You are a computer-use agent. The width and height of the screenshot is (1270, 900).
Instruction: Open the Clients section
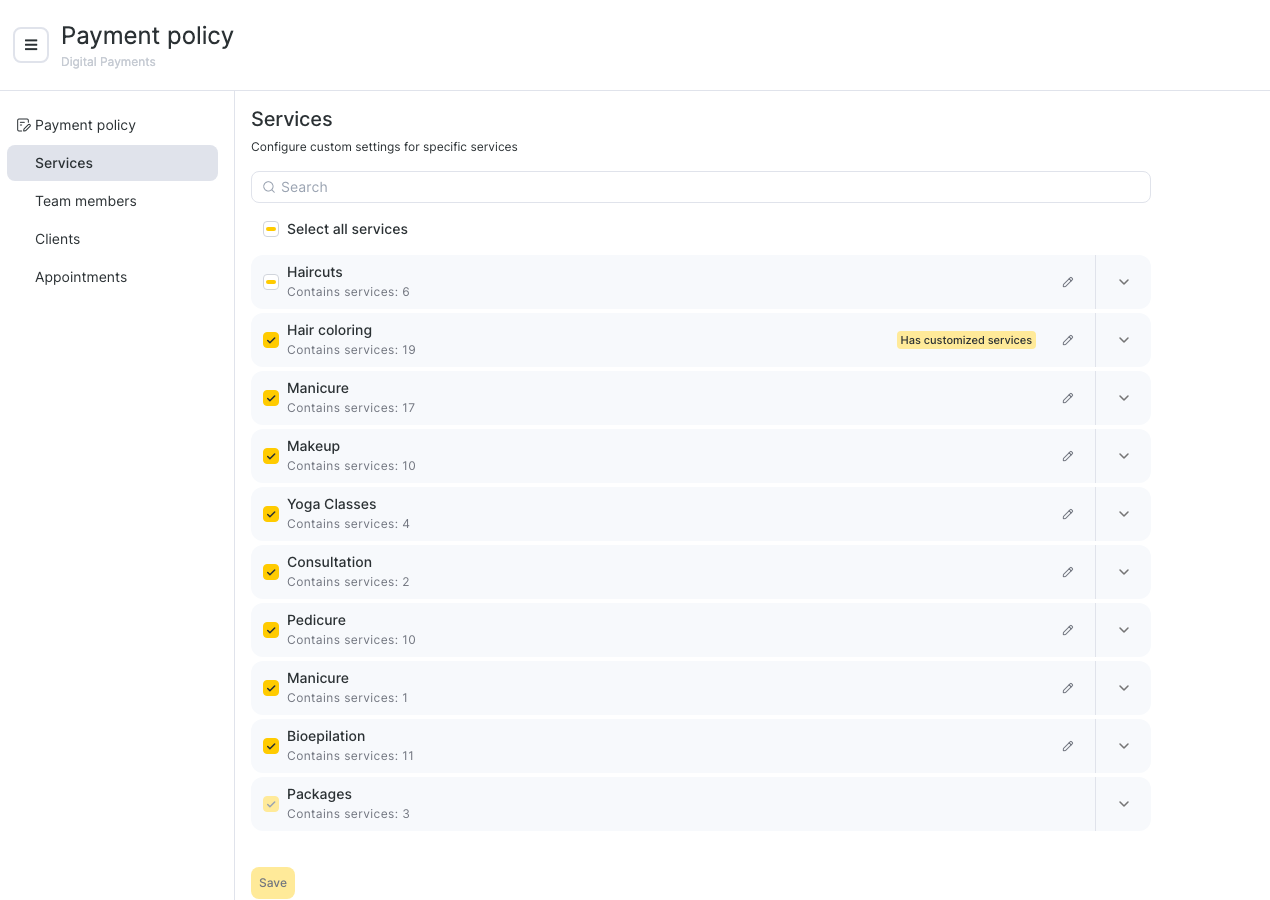pos(112,239)
